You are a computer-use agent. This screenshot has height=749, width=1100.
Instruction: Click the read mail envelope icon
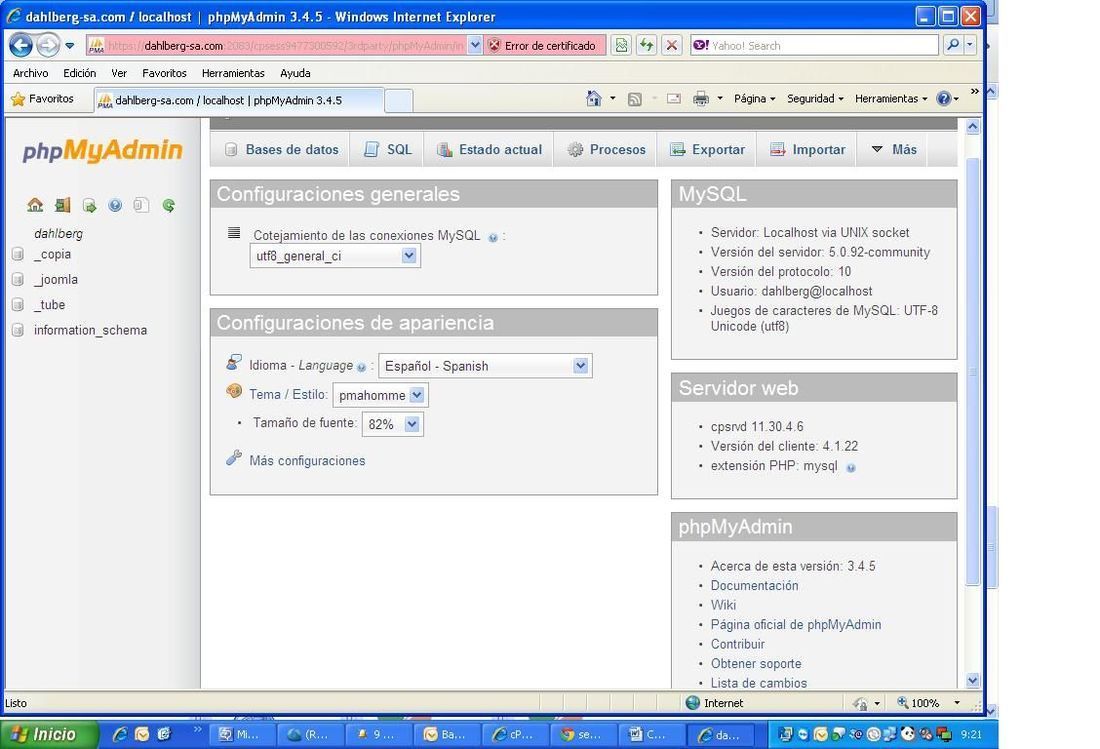(673, 99)
